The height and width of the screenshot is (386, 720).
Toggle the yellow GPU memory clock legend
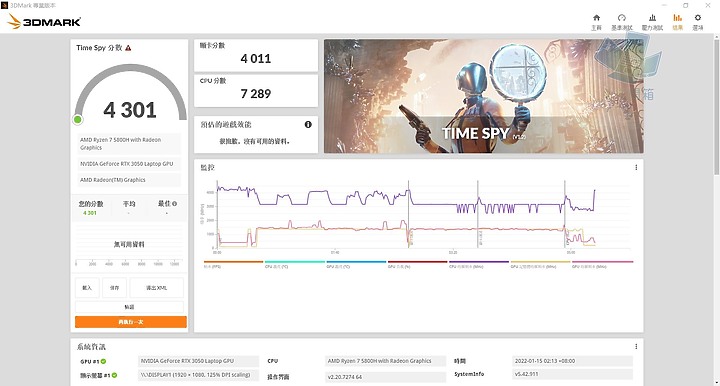pos(540,264)
